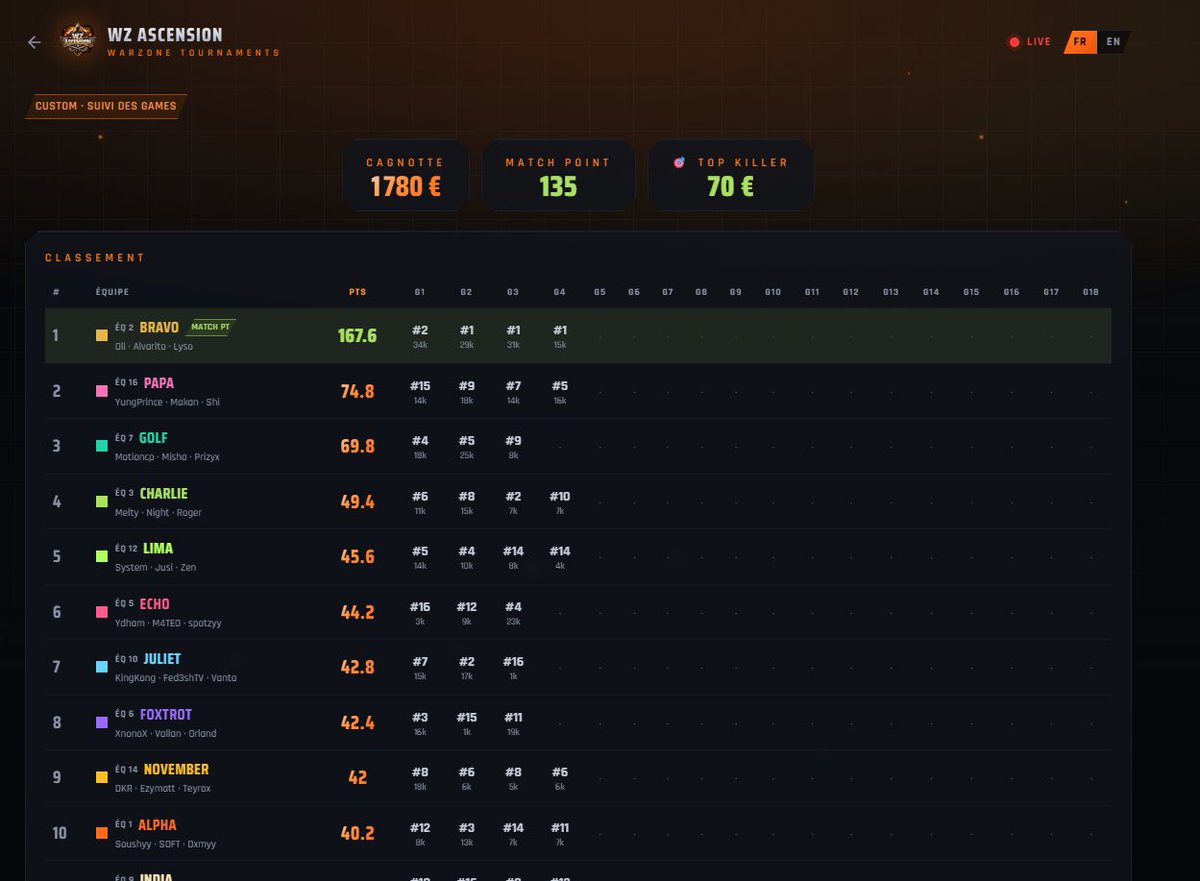Select team name ALPHA

tap(158, 825)
